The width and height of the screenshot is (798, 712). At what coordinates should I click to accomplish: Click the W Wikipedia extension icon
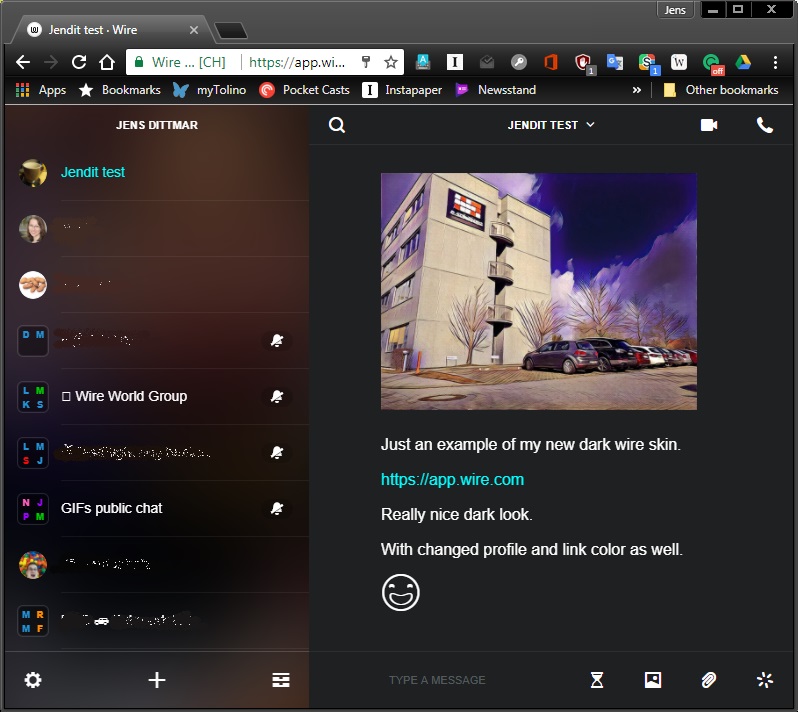[679, 63]
